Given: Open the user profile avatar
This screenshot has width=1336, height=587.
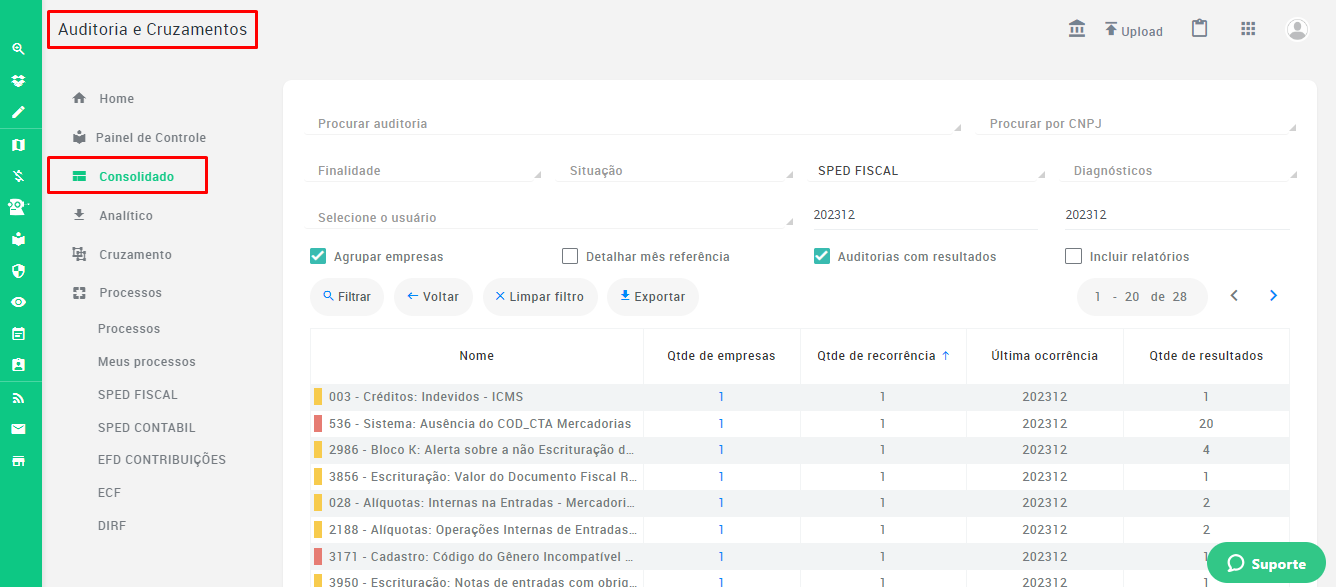Looking at the screenshot, I should click(1297, 29).
